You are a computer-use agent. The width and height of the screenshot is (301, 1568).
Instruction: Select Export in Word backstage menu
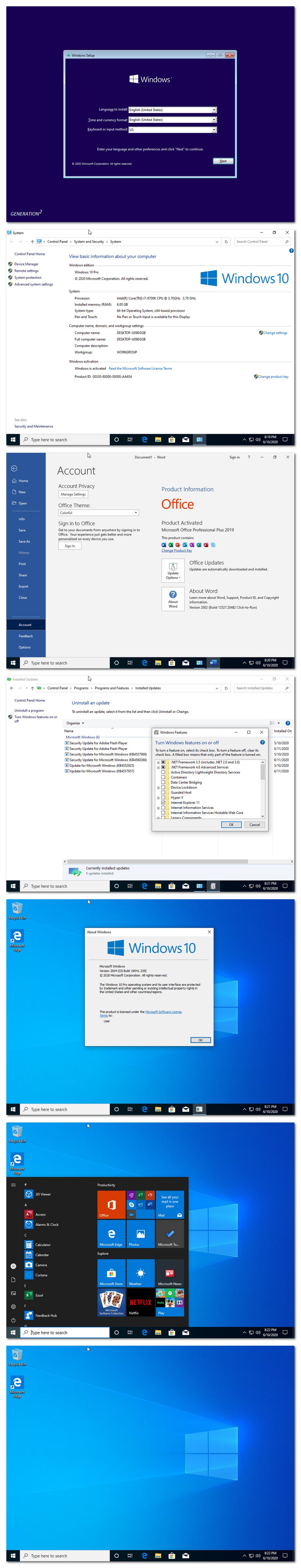(26, 586)
